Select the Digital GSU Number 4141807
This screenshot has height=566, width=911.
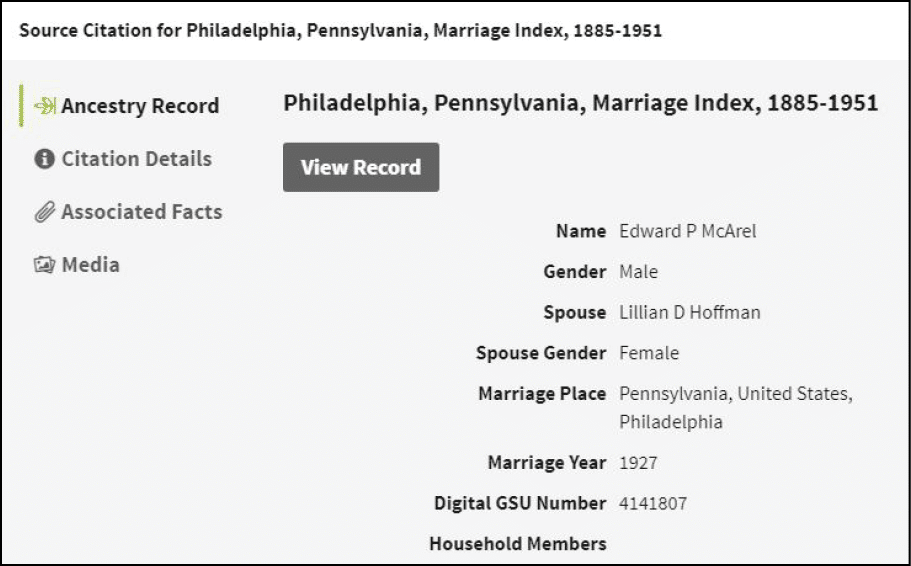[x=653, y=503]
